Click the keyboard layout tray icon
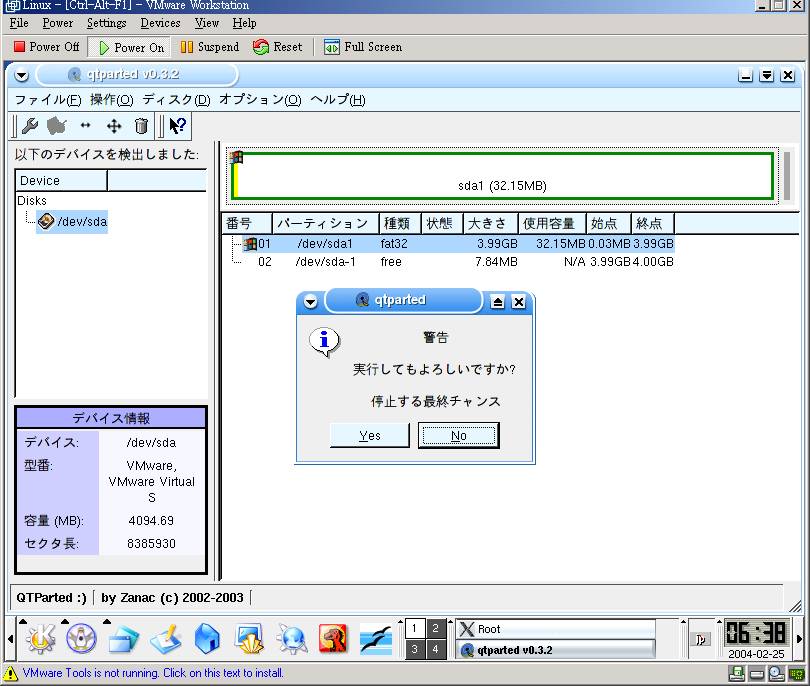Image resolution: width=810 pixels, height=686 pixels. [x=700, y=640]
